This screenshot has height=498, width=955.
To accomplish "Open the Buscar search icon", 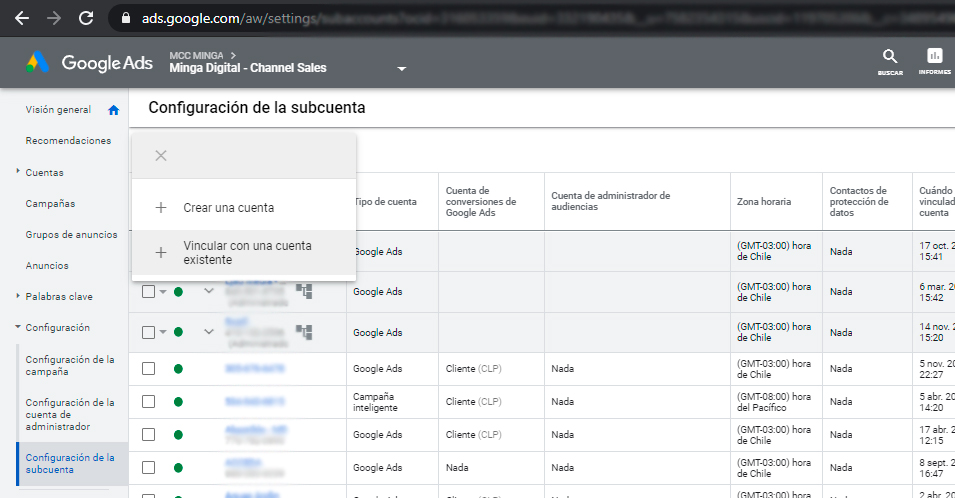I will [x=890, y=62].
